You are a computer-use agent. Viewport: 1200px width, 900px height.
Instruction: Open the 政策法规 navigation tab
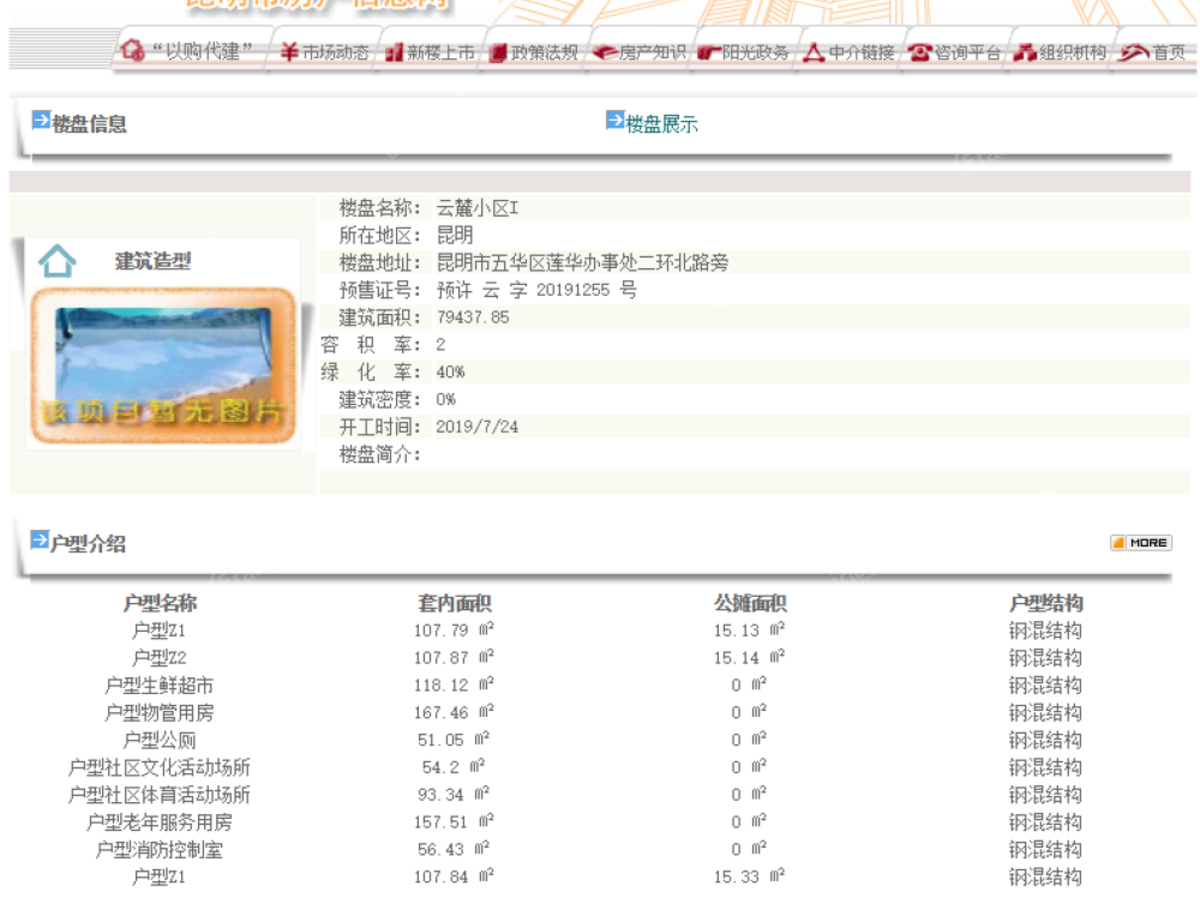pos(545,53)
